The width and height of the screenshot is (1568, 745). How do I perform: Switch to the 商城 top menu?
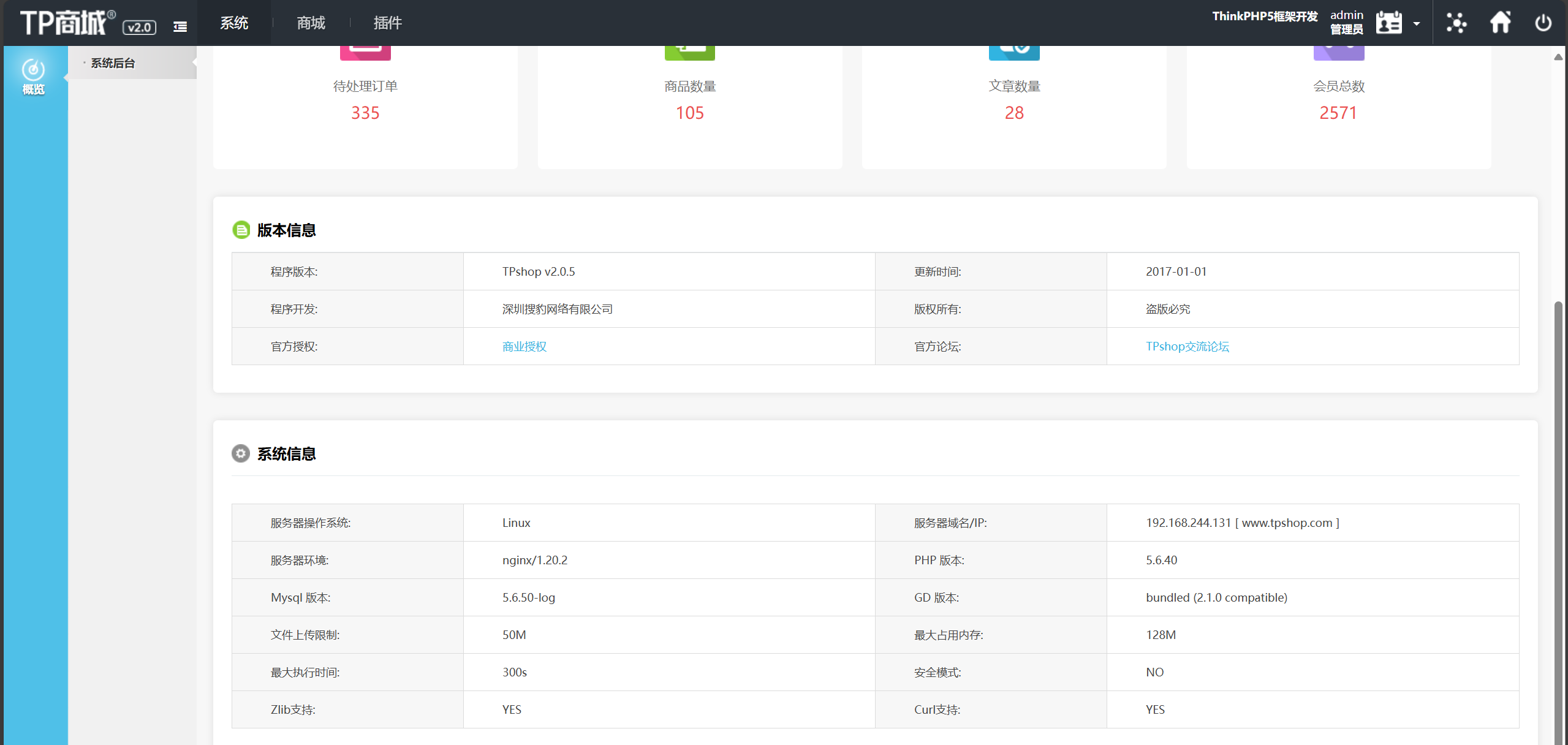pyautogui.click(x=311, y=23)
